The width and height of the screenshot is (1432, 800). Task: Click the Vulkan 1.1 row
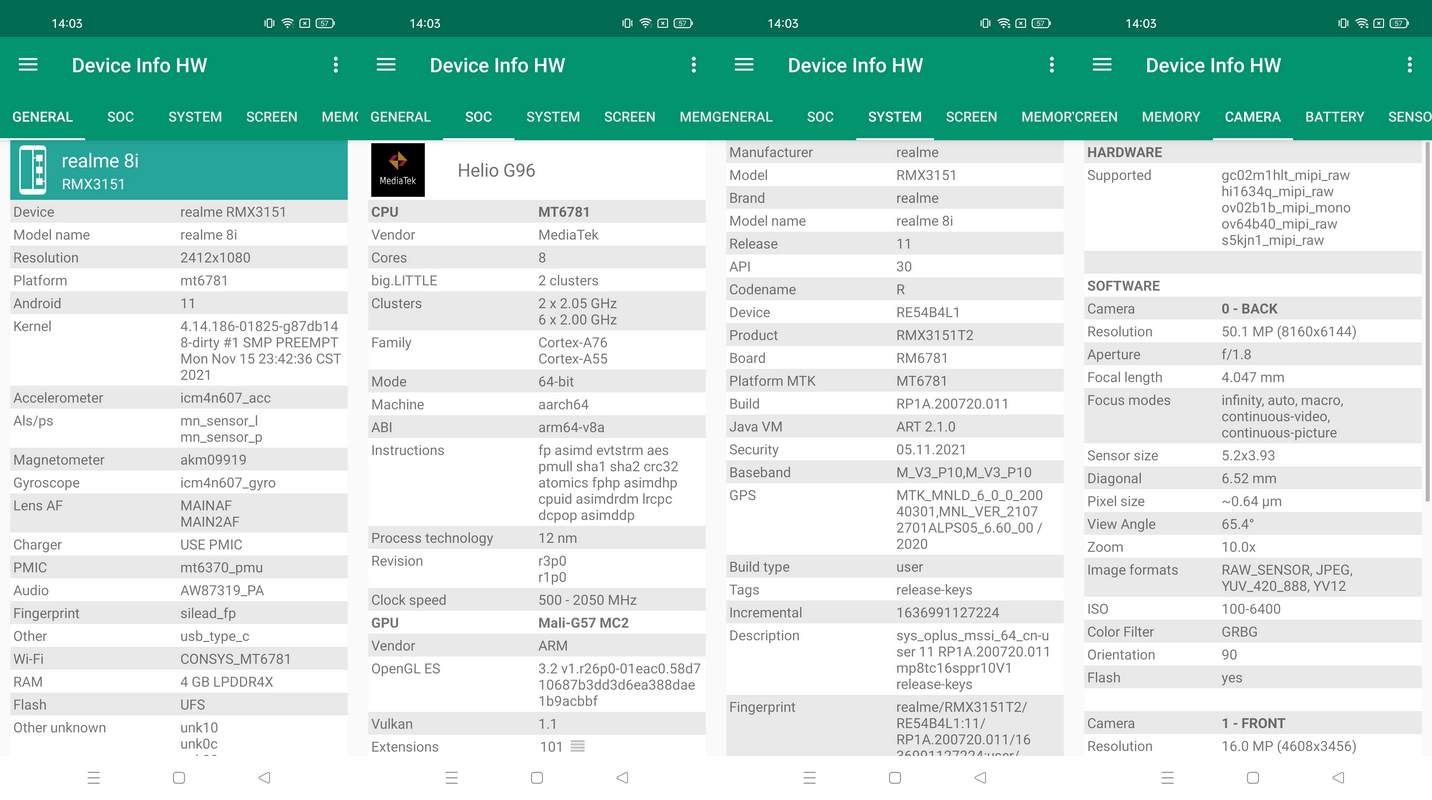coord(537,724)
